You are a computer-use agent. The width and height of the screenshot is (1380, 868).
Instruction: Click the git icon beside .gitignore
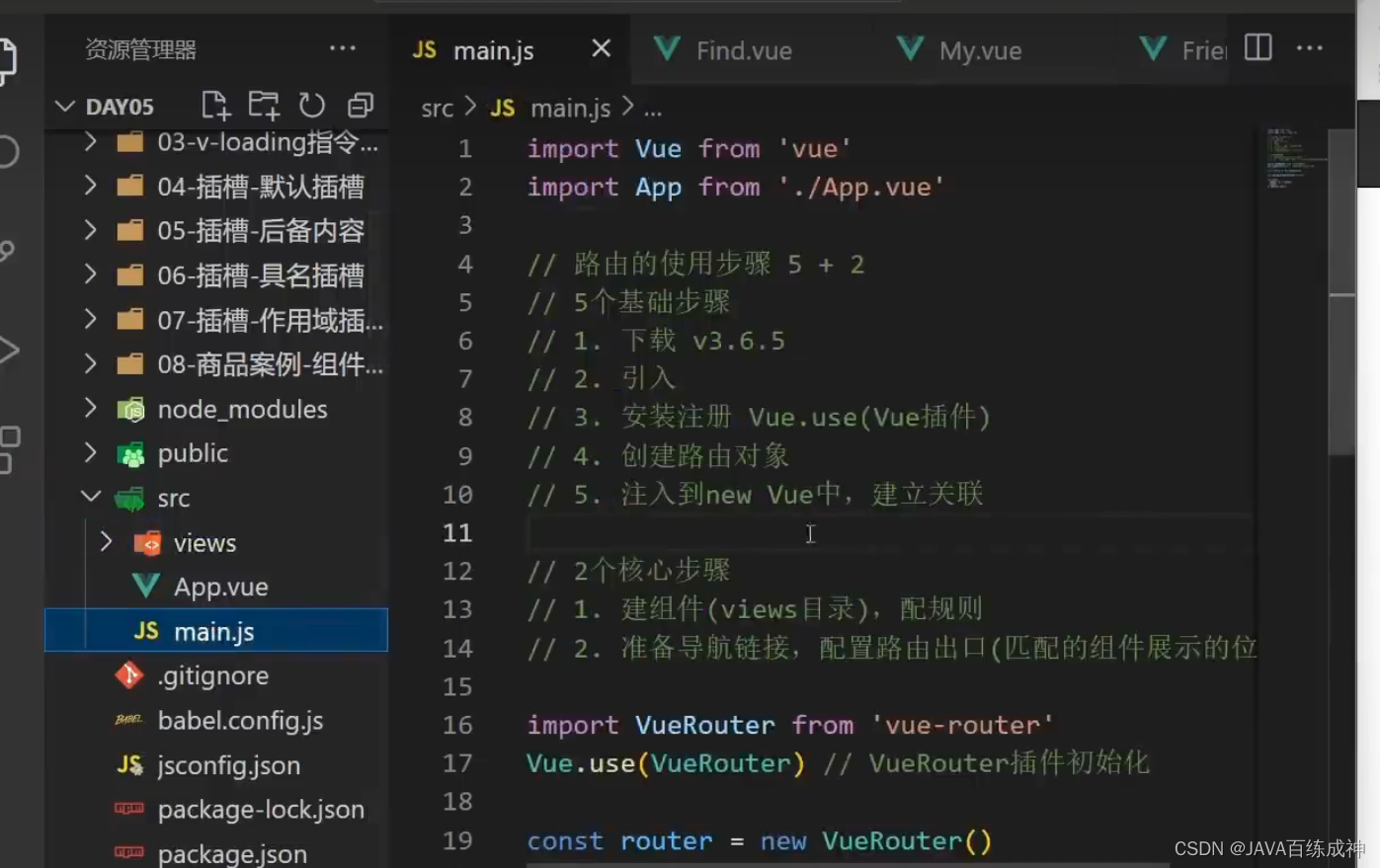point(129,675)
